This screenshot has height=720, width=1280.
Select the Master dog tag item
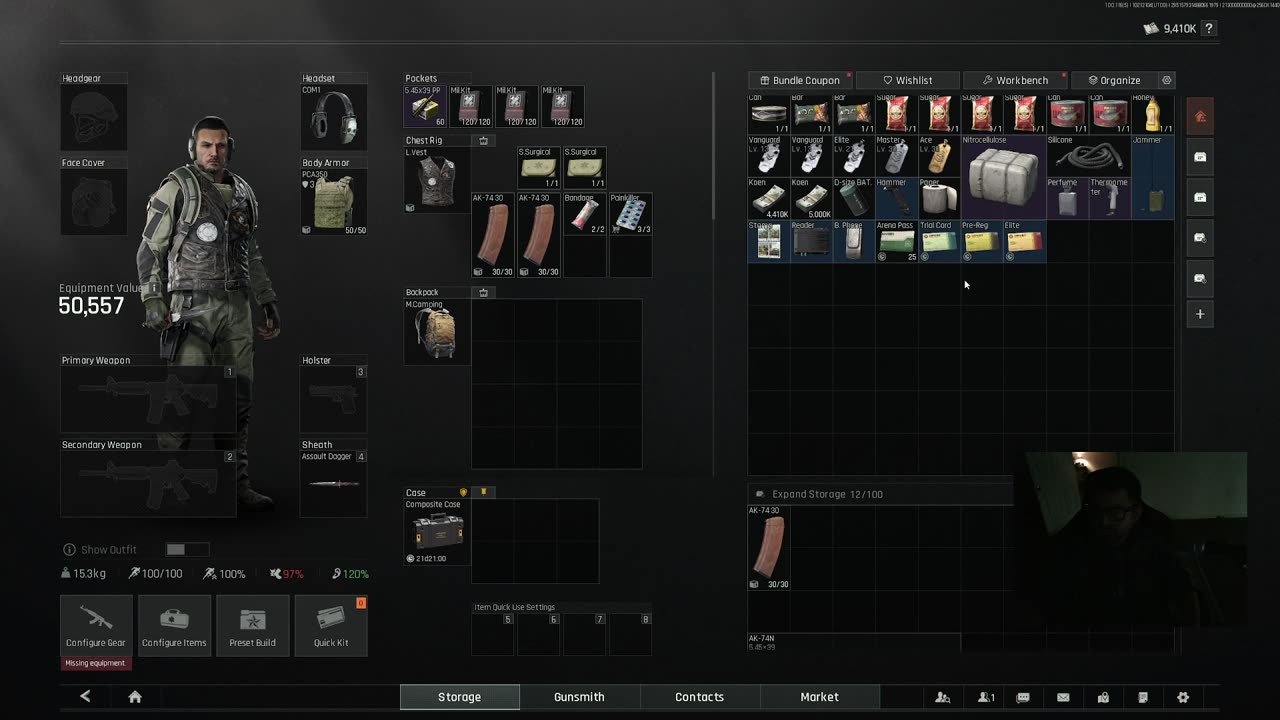tap(897, 156)
